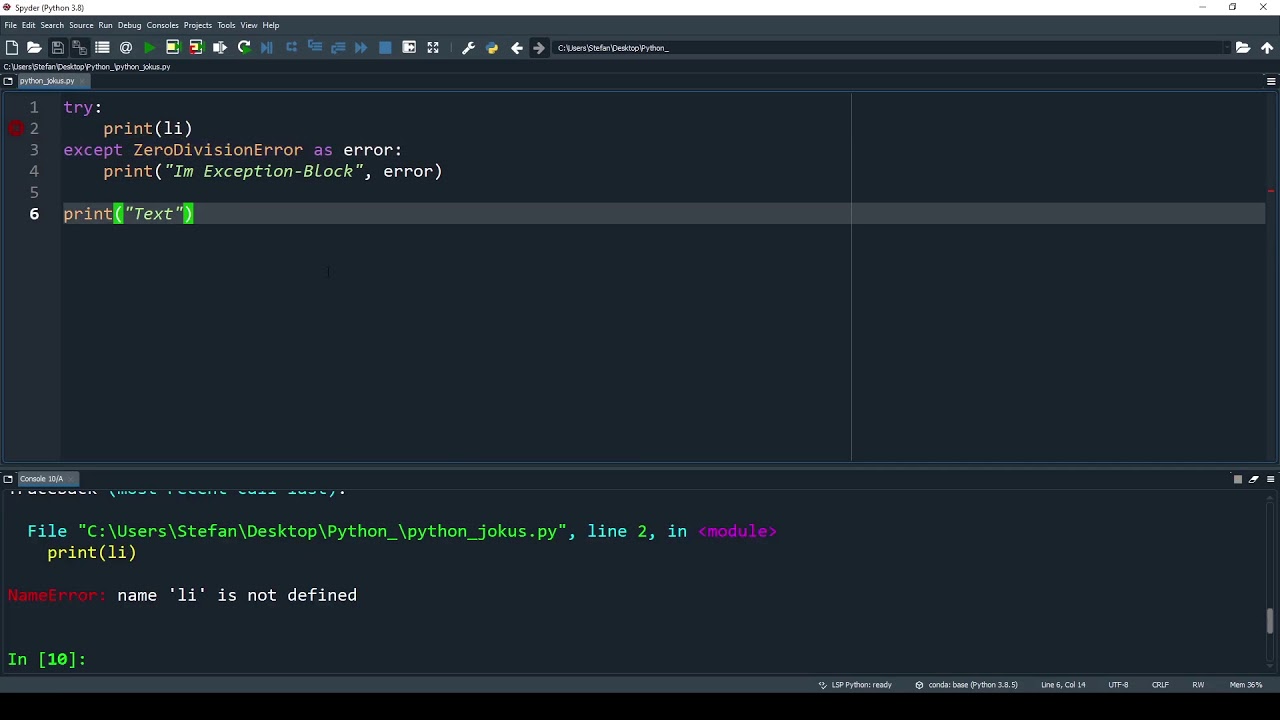Click the file path in traceback
1280x720 pixels.
pyautogui.click(x=322, y=531)
